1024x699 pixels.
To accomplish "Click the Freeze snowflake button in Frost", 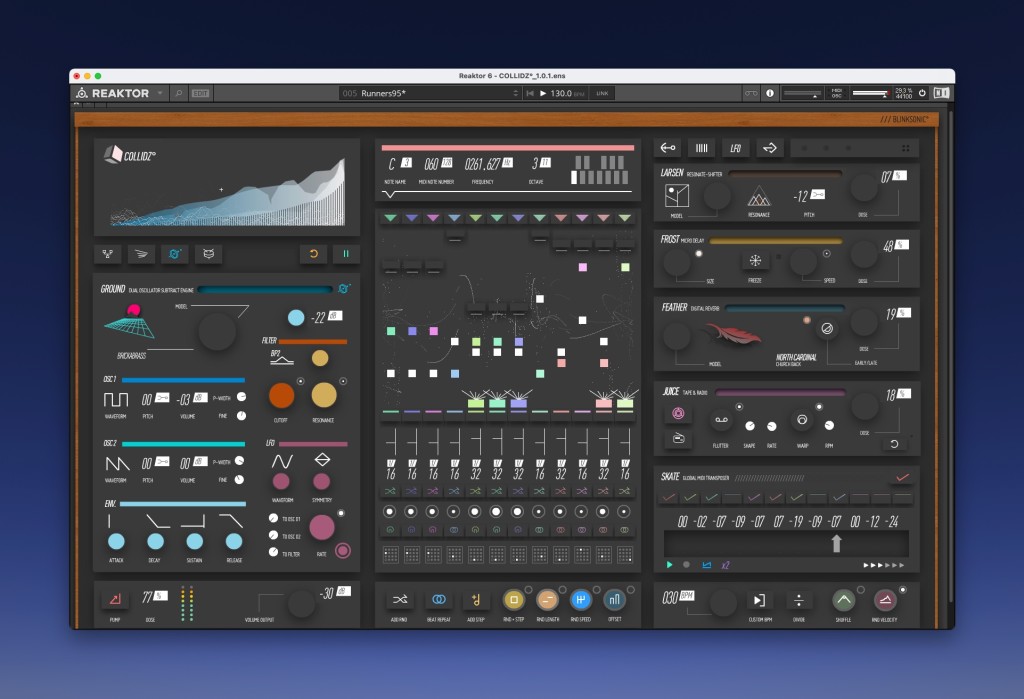I will (x=755, y=261).
